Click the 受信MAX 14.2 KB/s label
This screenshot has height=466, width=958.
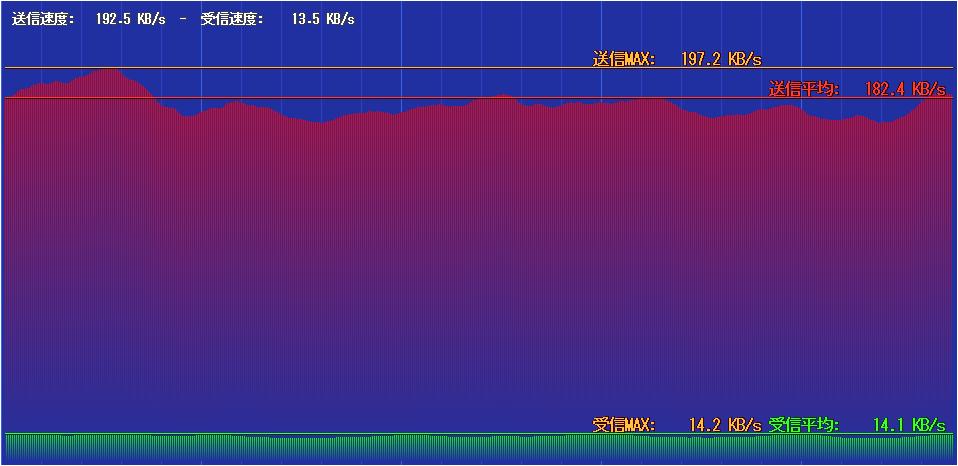pyautogui.click(x=677, y=424)
